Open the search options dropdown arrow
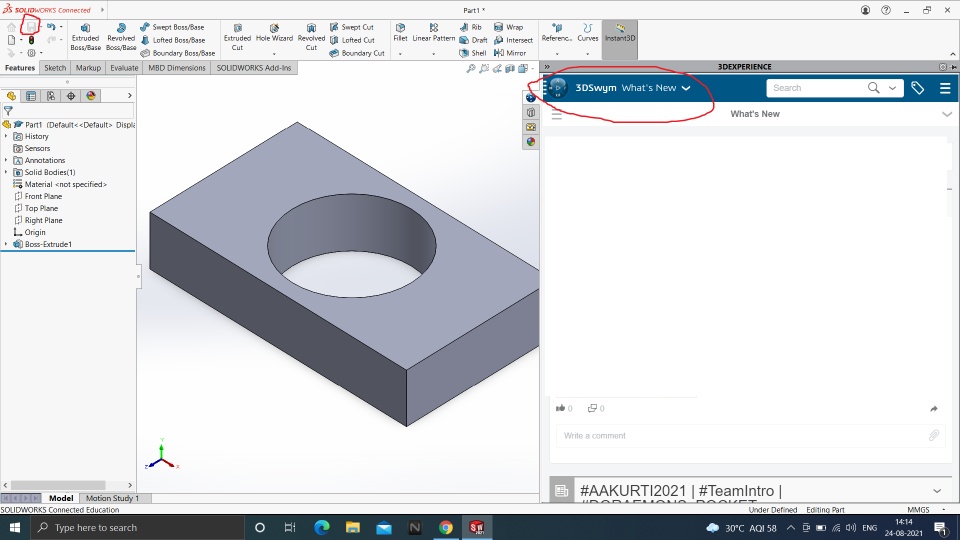 pyautogui.click(x=892, y=88)
